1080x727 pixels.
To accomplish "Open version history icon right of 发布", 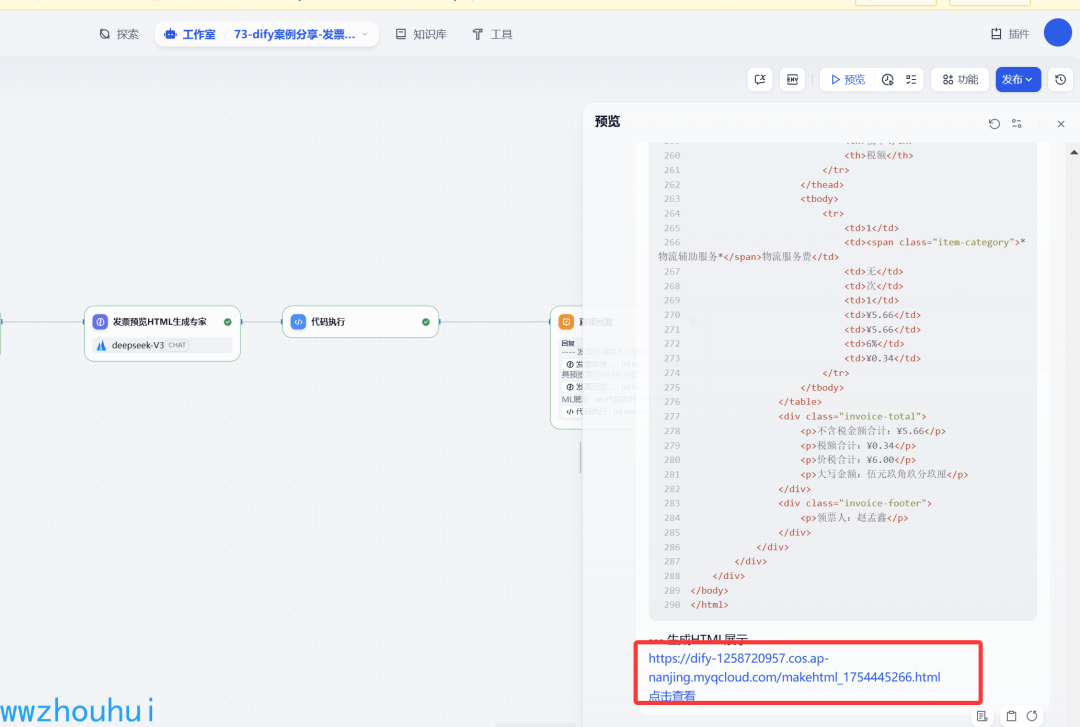I will click(x=1061, y=80).
